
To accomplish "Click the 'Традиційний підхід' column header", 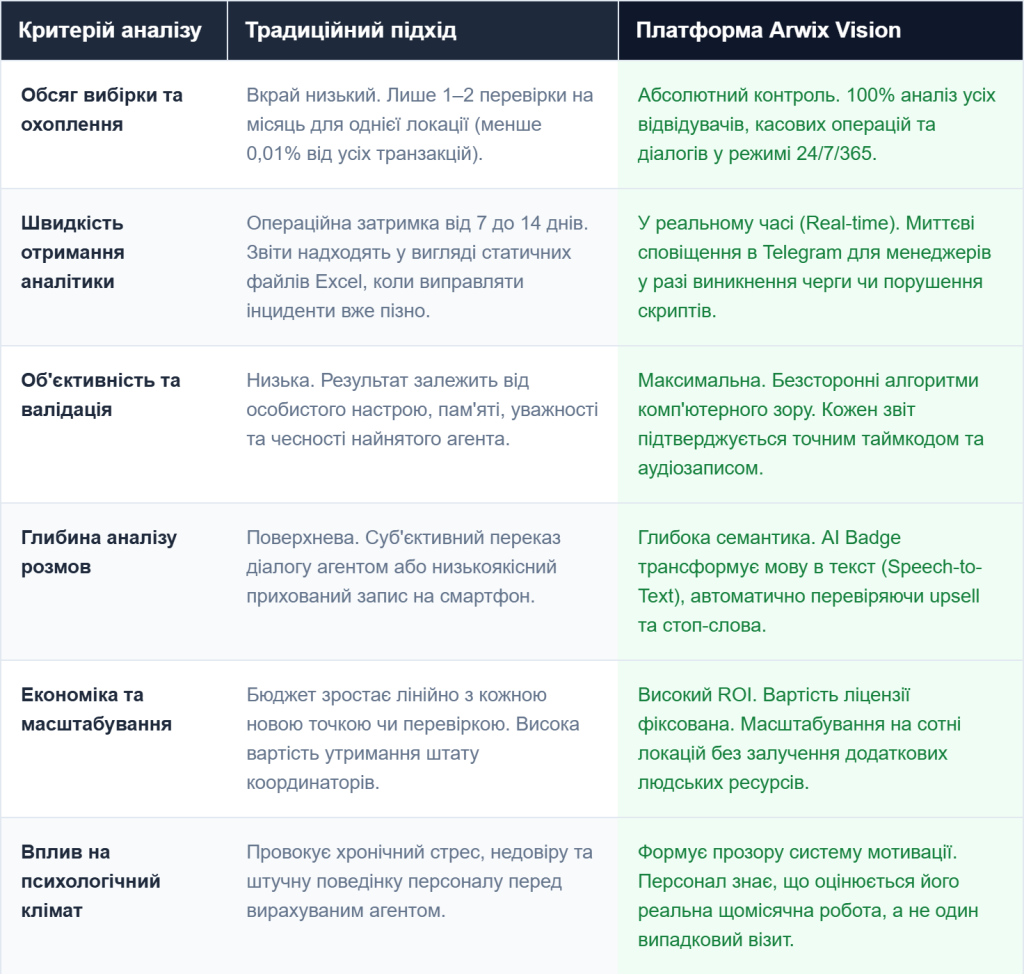I will point(423,31).
